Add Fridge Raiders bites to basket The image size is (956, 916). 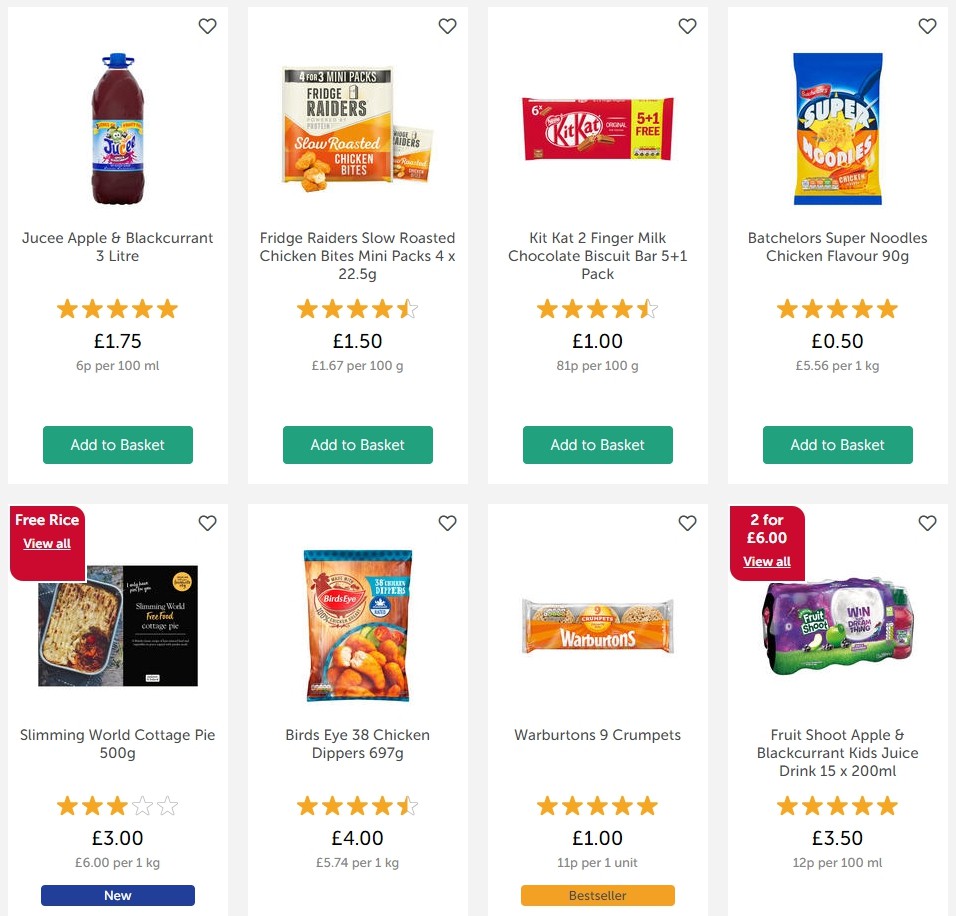357,445
